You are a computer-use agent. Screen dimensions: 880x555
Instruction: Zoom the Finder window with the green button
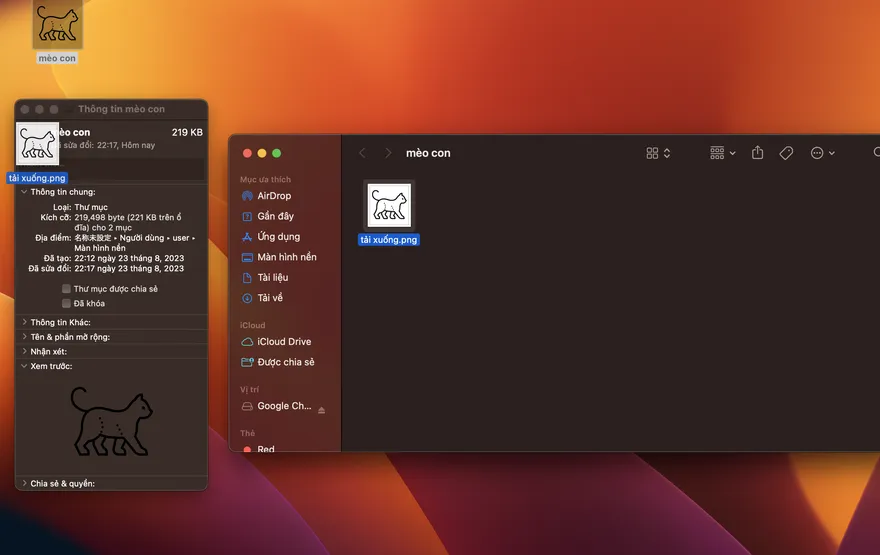(x=277, y=153)
